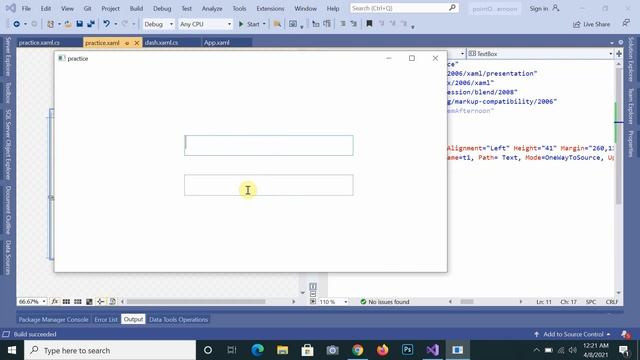This screenshot has height=360, width=640.
Task: Open the Properties side tab
Action: (x=631, y=144)
